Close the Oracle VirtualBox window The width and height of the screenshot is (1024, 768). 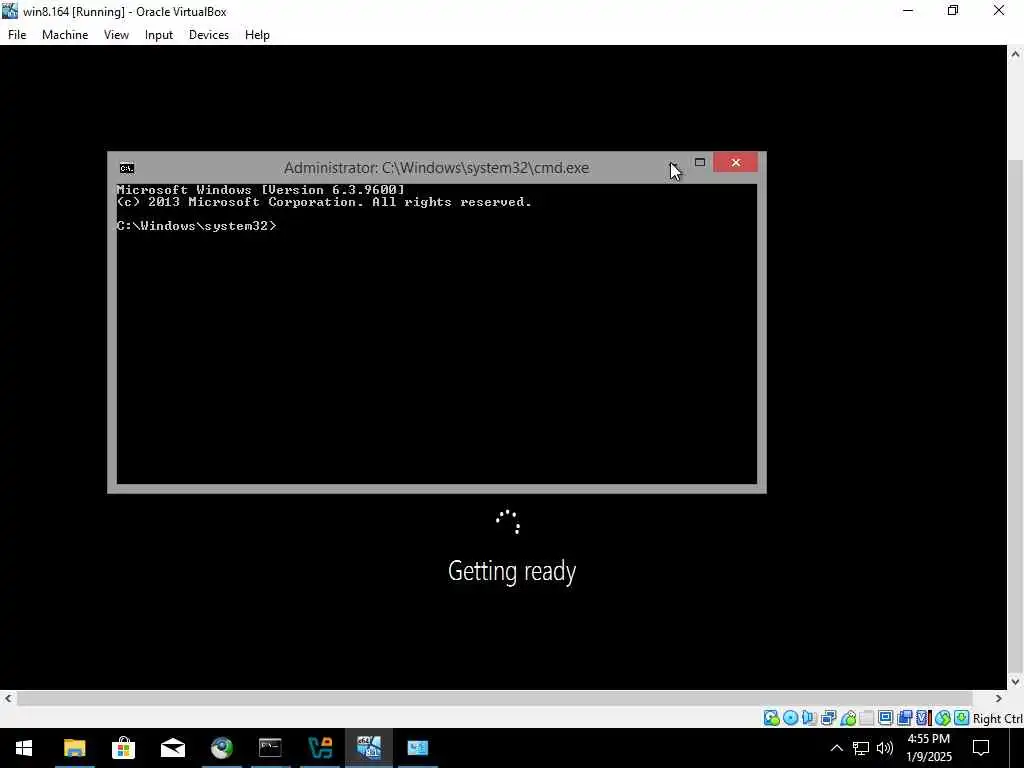click(x=999, y=10)
